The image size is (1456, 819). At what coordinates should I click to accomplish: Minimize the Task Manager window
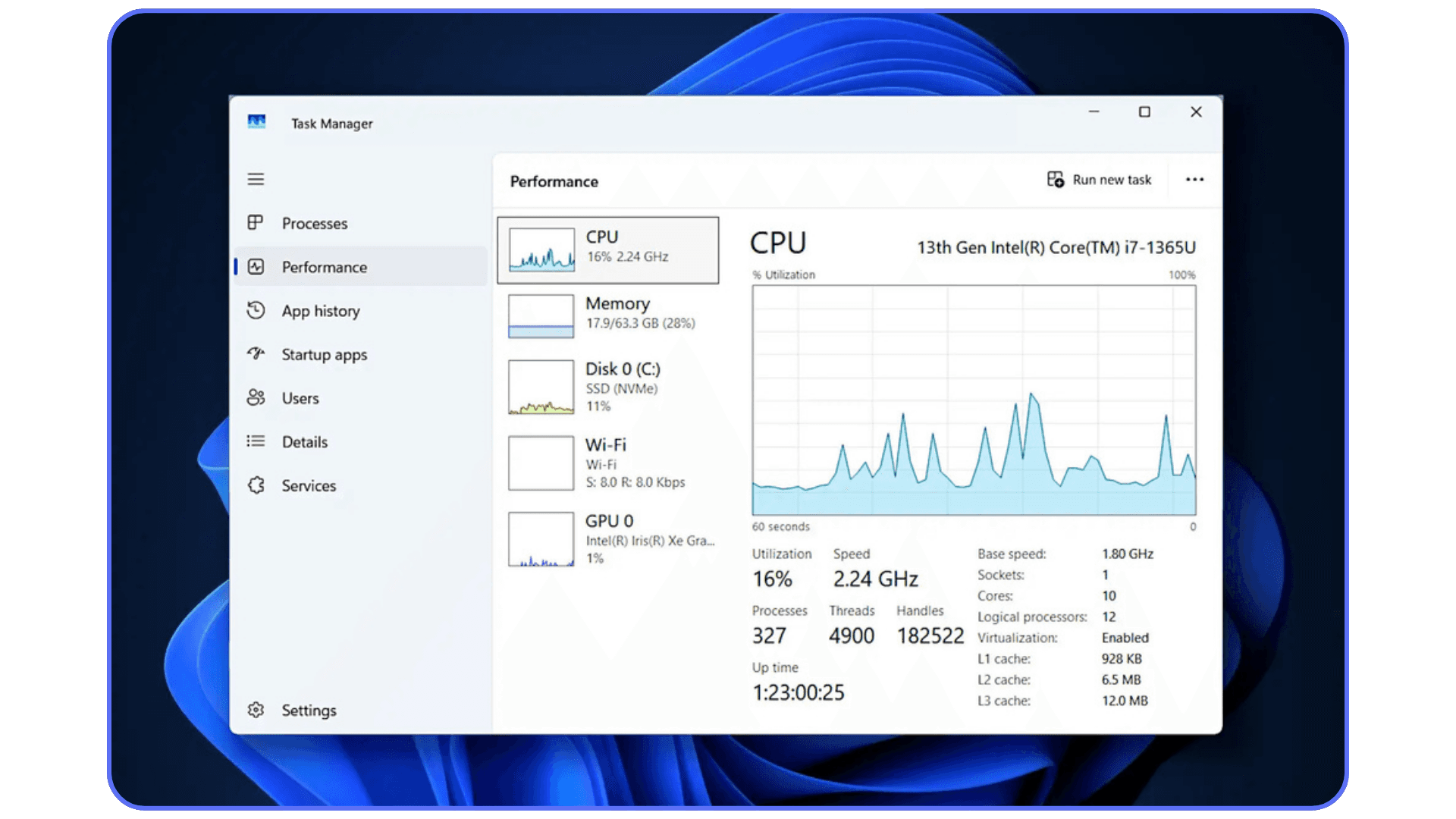coord(1094,112)
